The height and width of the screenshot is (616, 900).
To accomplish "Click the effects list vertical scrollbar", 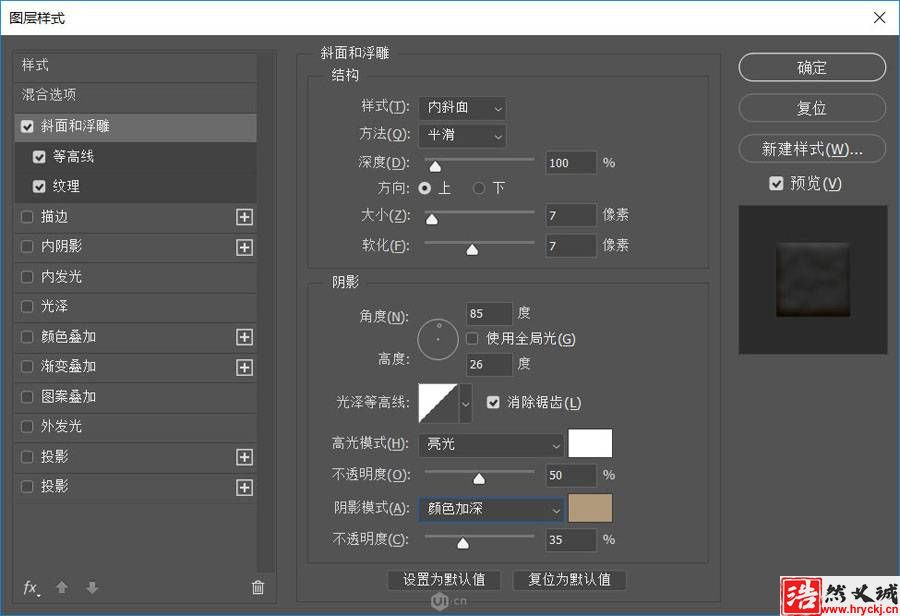I will coord(266,313).
